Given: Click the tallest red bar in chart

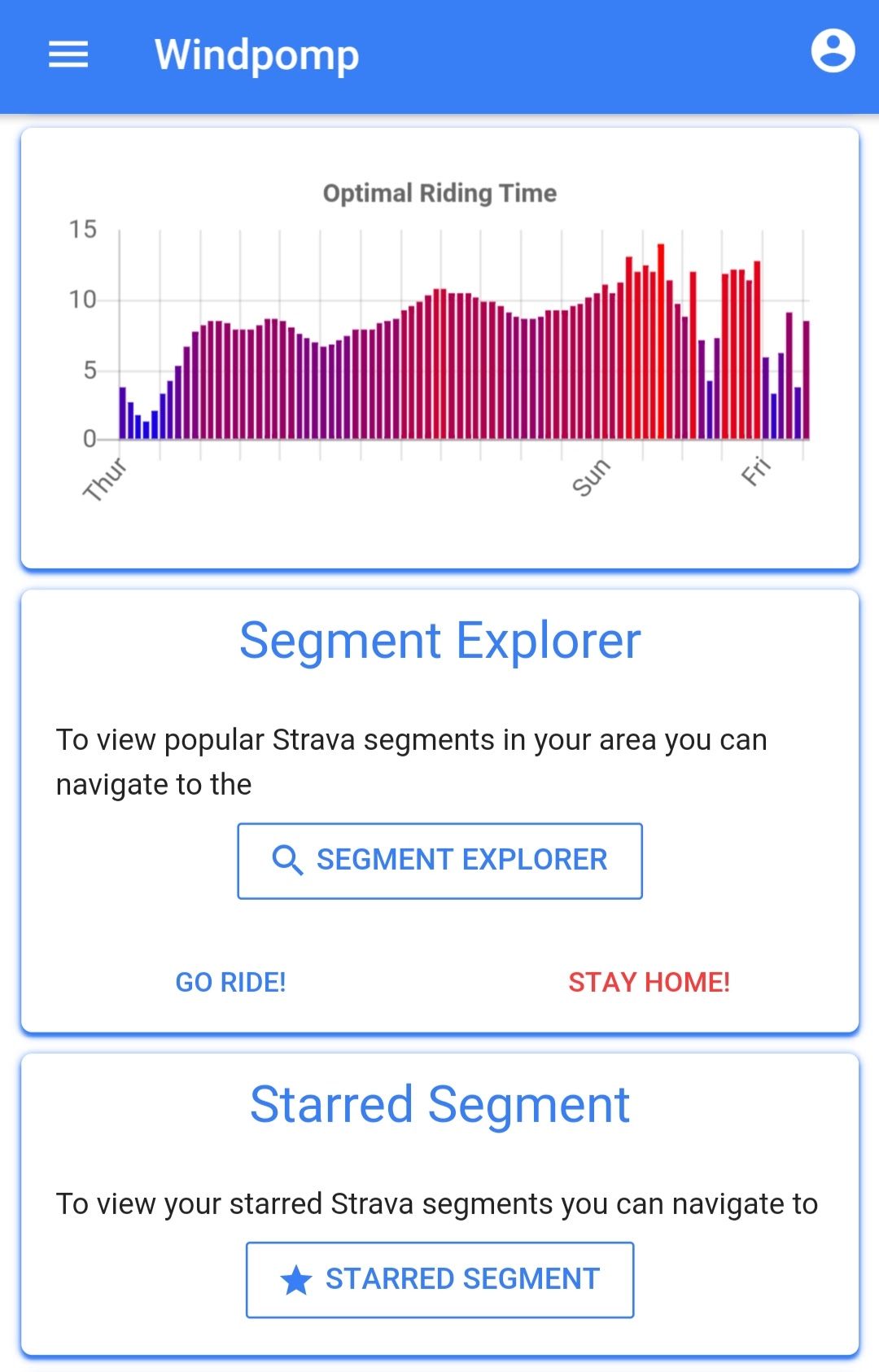Looking at the screenshot, I should [661, 341].
